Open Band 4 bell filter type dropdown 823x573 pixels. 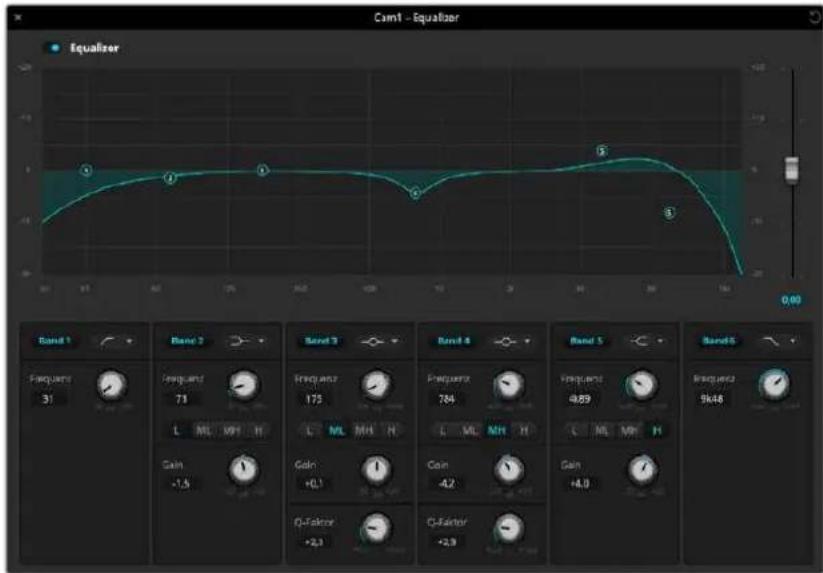coord(512,341)
